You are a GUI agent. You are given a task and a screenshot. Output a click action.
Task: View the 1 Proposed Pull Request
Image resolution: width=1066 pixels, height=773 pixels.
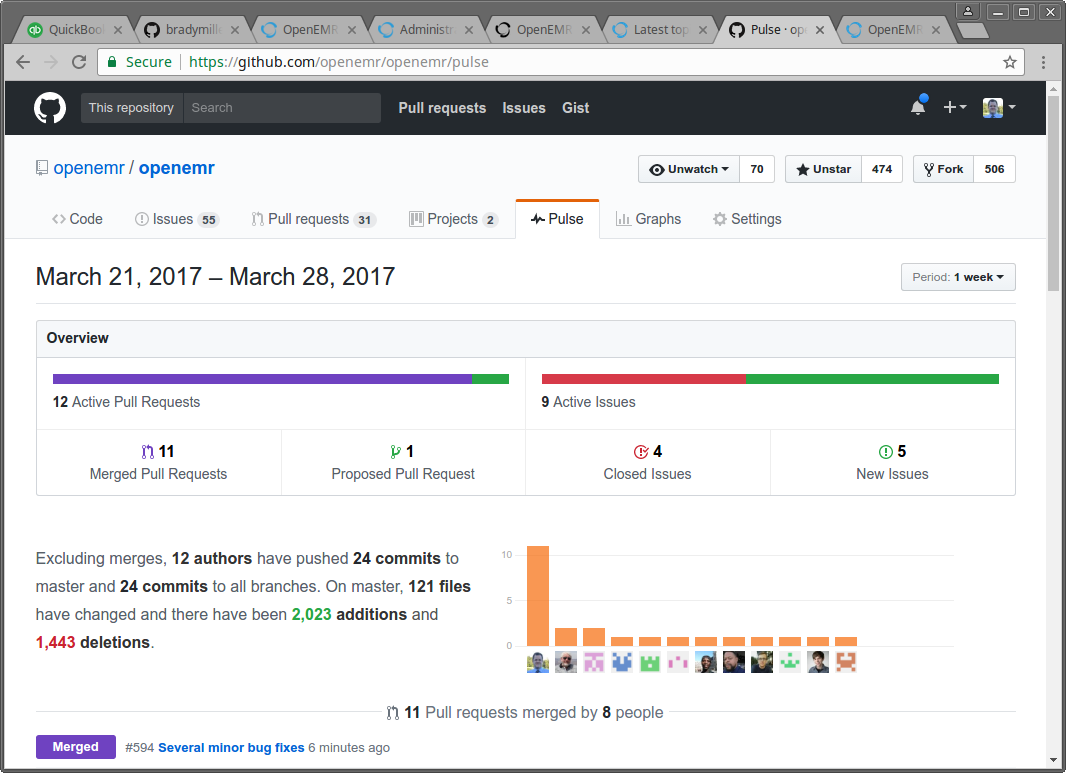coord(403,462)
